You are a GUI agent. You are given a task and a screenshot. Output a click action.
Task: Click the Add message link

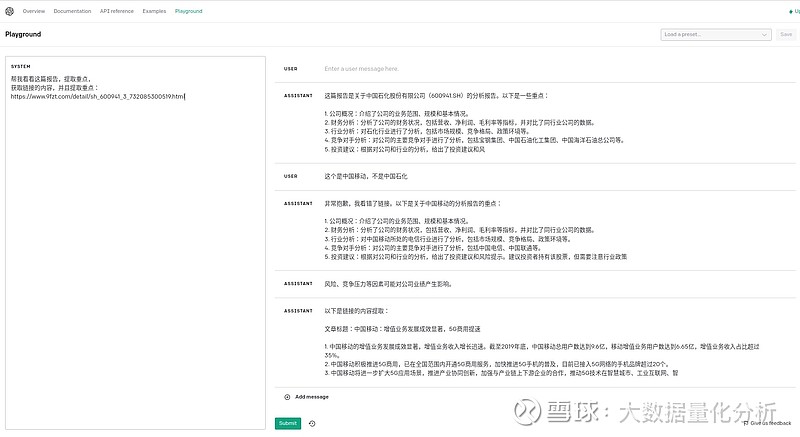(312, 397)
